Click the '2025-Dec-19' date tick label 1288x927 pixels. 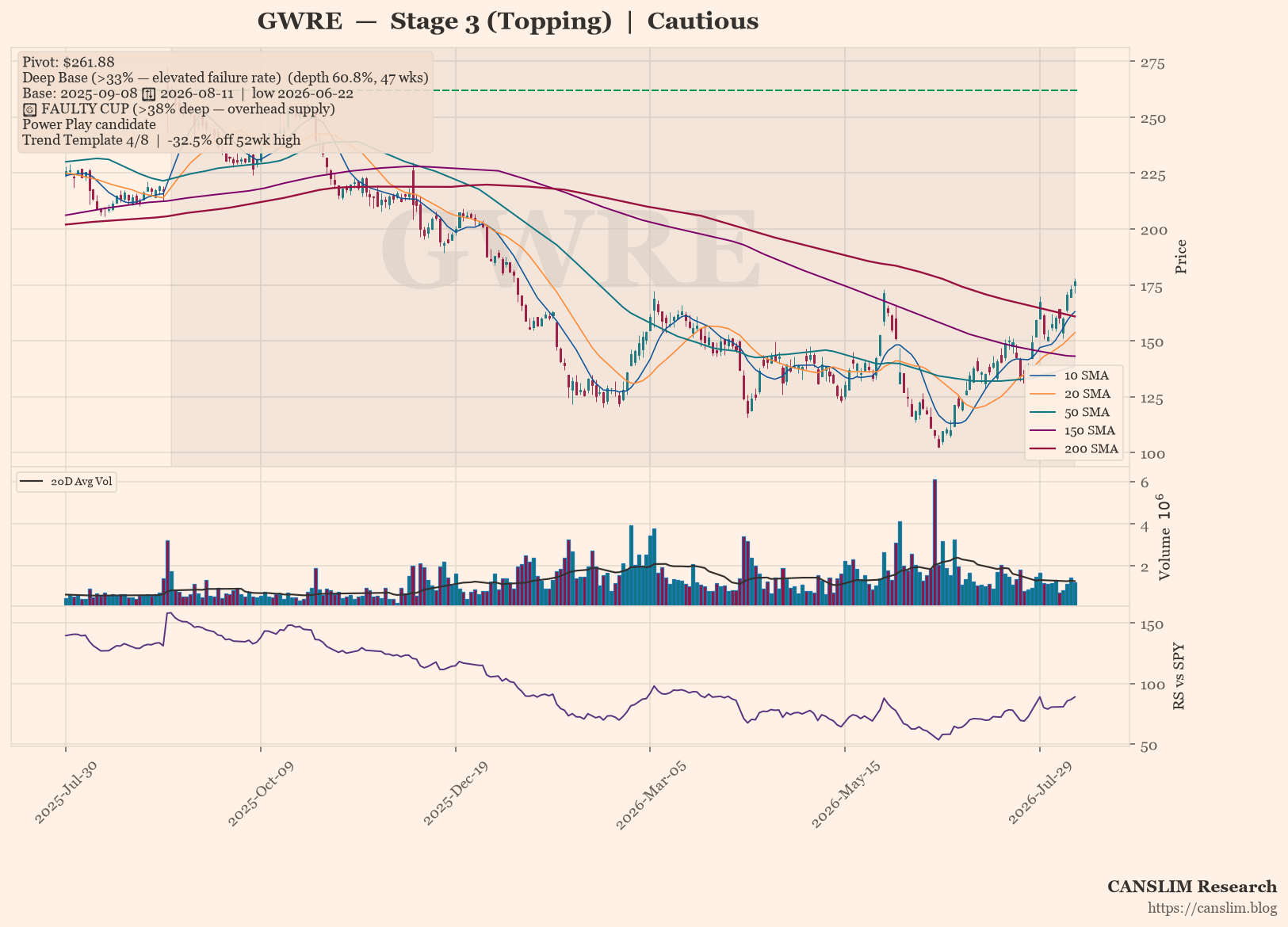(455, 794)
